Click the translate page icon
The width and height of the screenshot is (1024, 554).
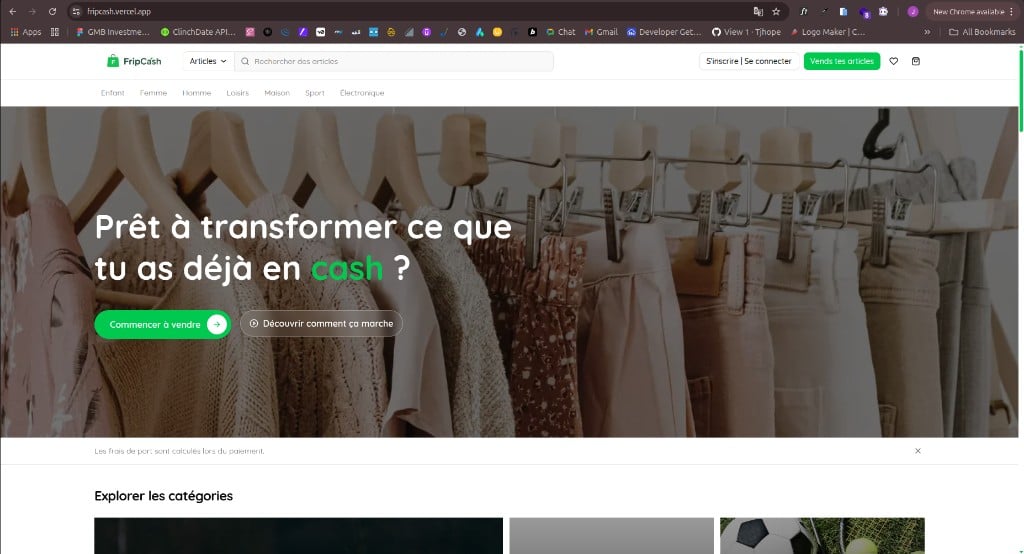[758, 11]
